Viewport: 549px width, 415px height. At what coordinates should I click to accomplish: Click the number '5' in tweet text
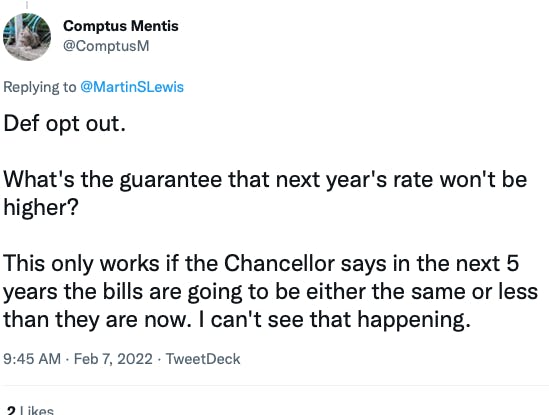click(512, 263)
